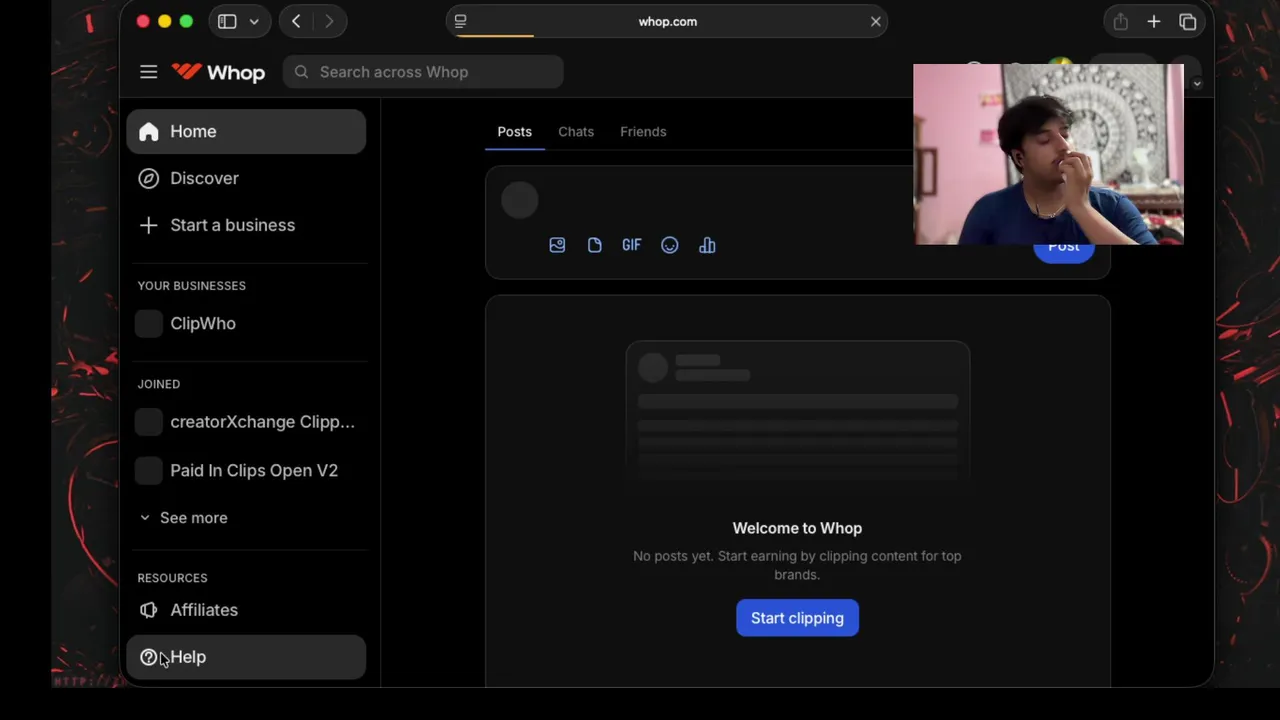Click Start a business
Screen dimensions: 1280x720
[246, 225]
